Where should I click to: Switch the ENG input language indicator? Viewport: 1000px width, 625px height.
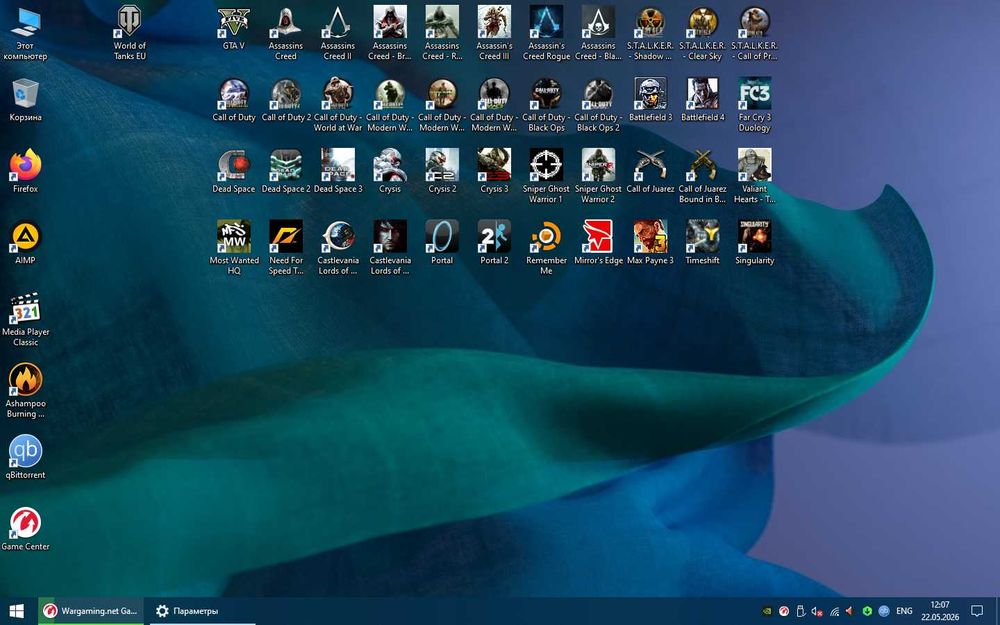(904, 611)
